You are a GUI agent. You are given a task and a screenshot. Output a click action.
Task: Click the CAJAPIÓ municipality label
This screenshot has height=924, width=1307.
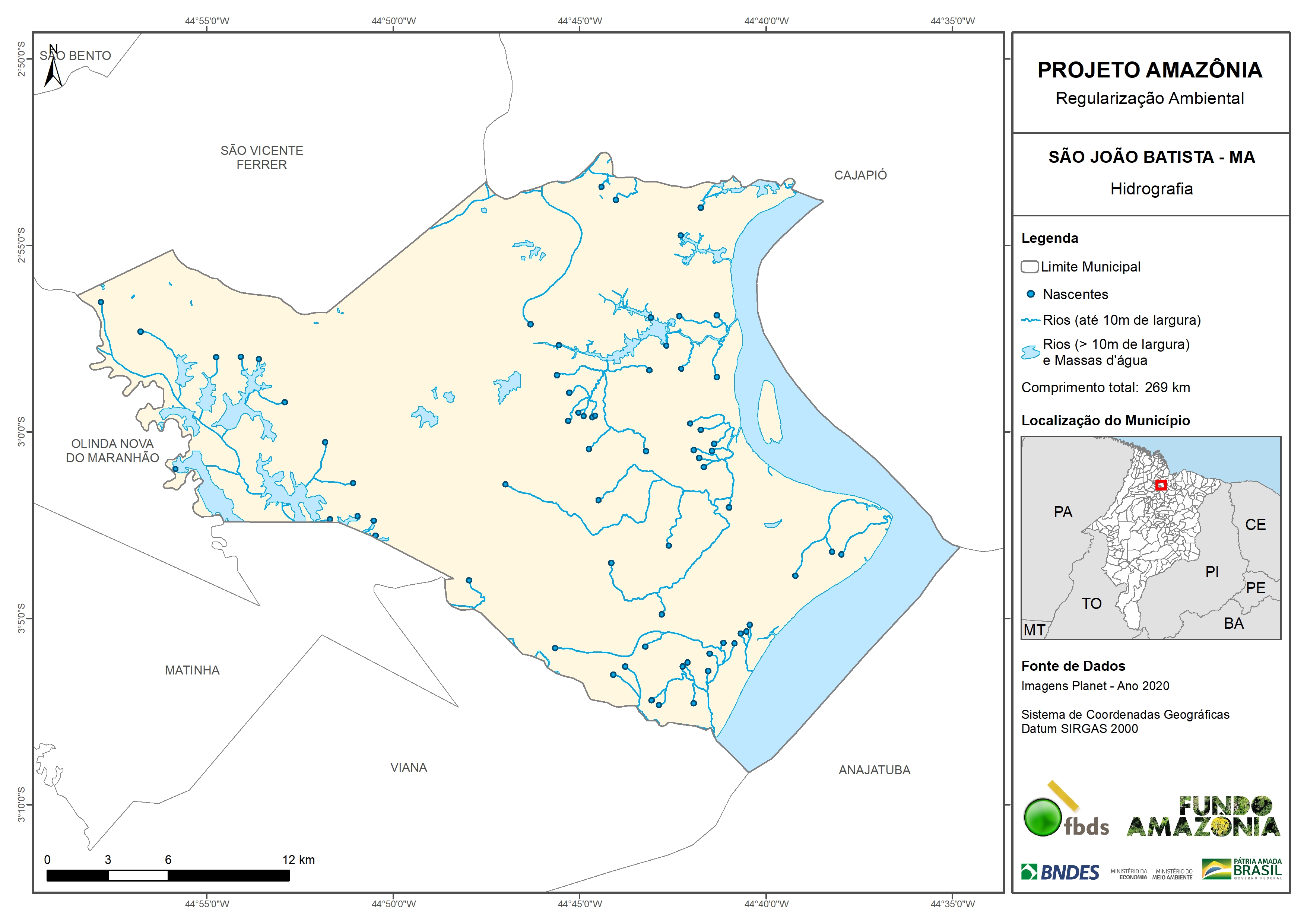point(860,175)
